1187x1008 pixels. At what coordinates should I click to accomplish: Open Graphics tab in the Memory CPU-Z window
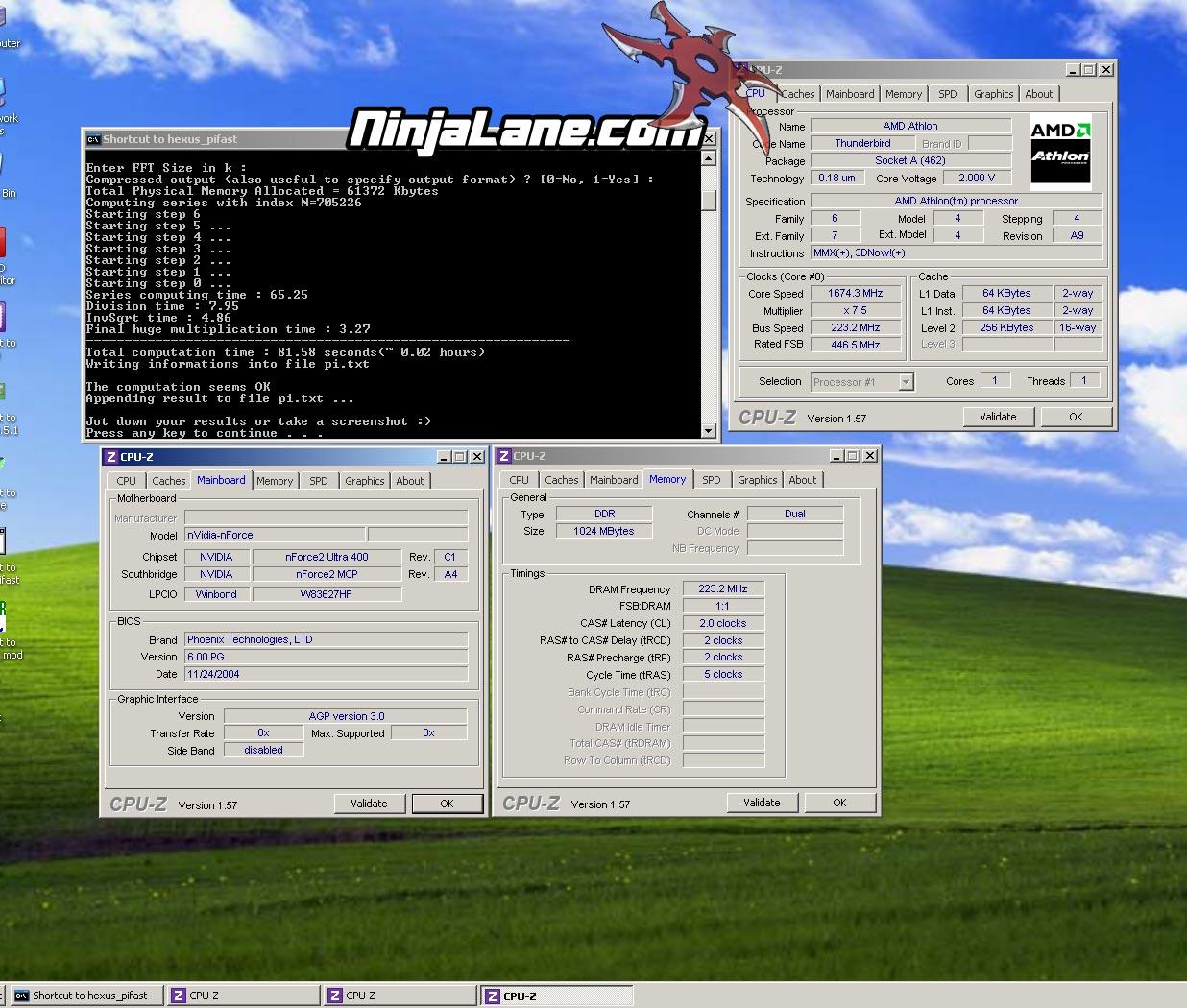[x=758, y=480]
